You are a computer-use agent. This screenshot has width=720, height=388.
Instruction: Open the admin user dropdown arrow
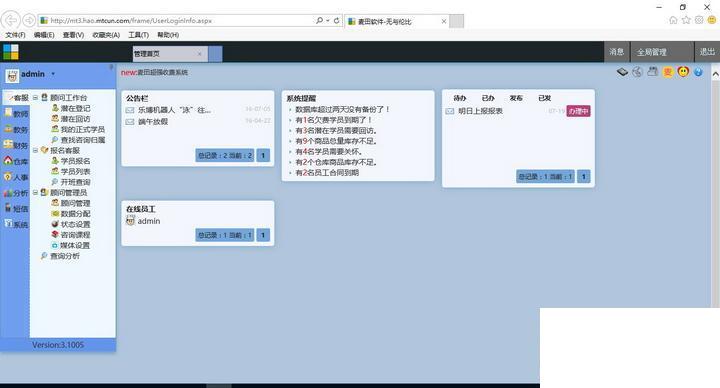[x=53, y=74]
